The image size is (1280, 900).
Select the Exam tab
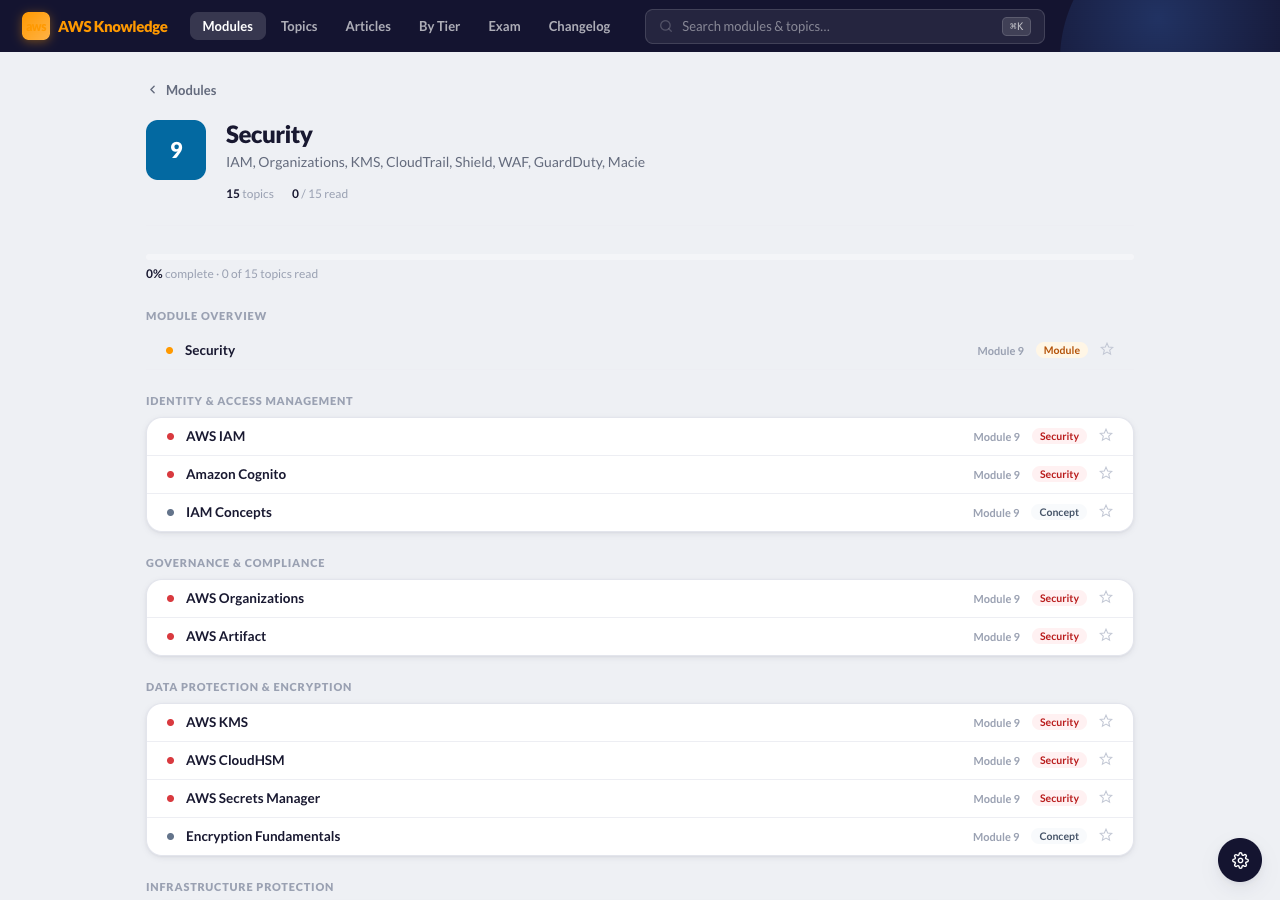click(x=504, y=26)
